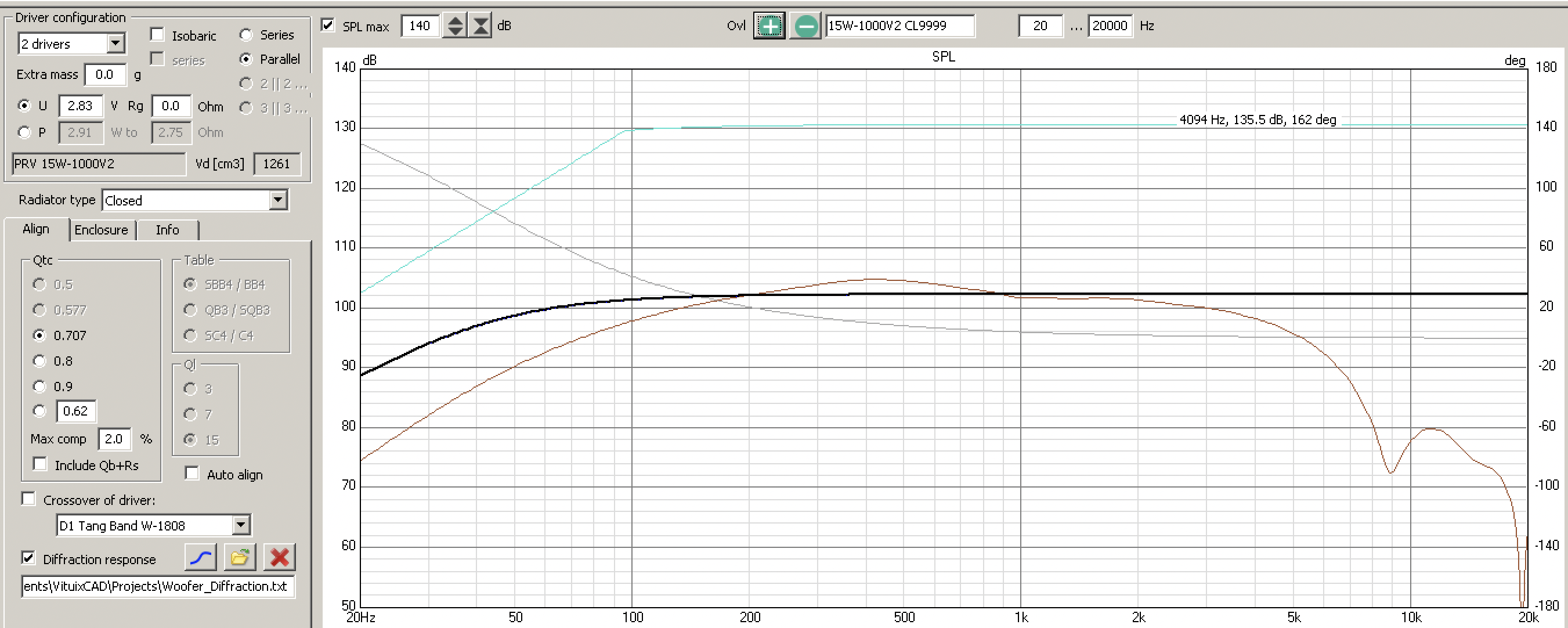Screen dimensions: 1568x628
Task: Click the U voltage 2.83 field
Action: click(x=81, y=106)
